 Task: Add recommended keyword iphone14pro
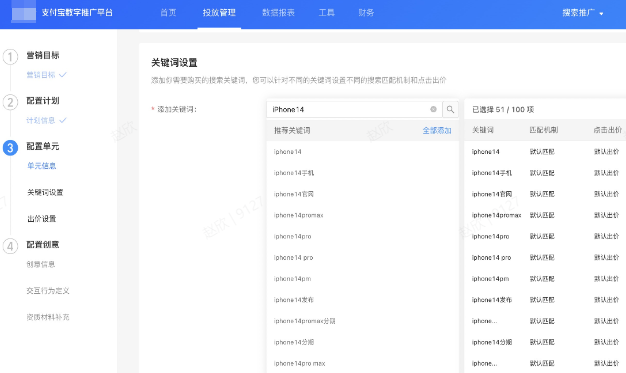coord(292,236)
